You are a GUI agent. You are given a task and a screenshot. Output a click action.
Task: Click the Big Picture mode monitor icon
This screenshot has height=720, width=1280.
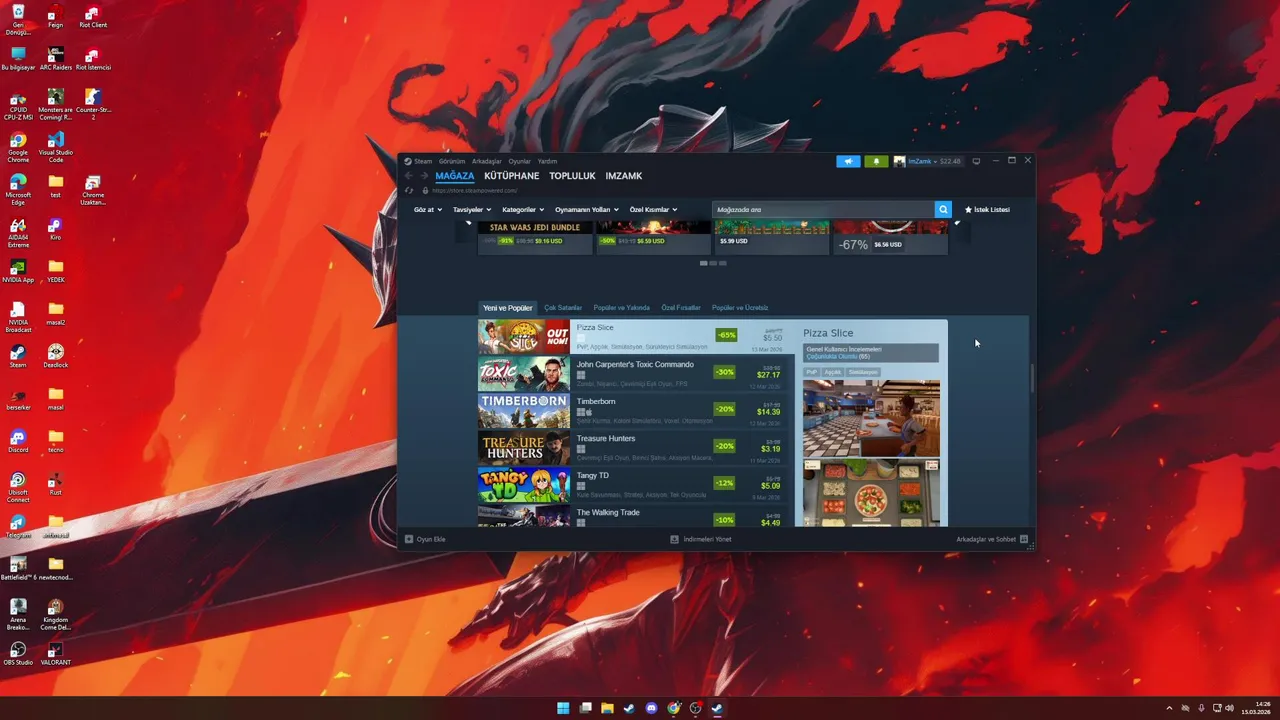pyautogui.click(x=976, y=161)
